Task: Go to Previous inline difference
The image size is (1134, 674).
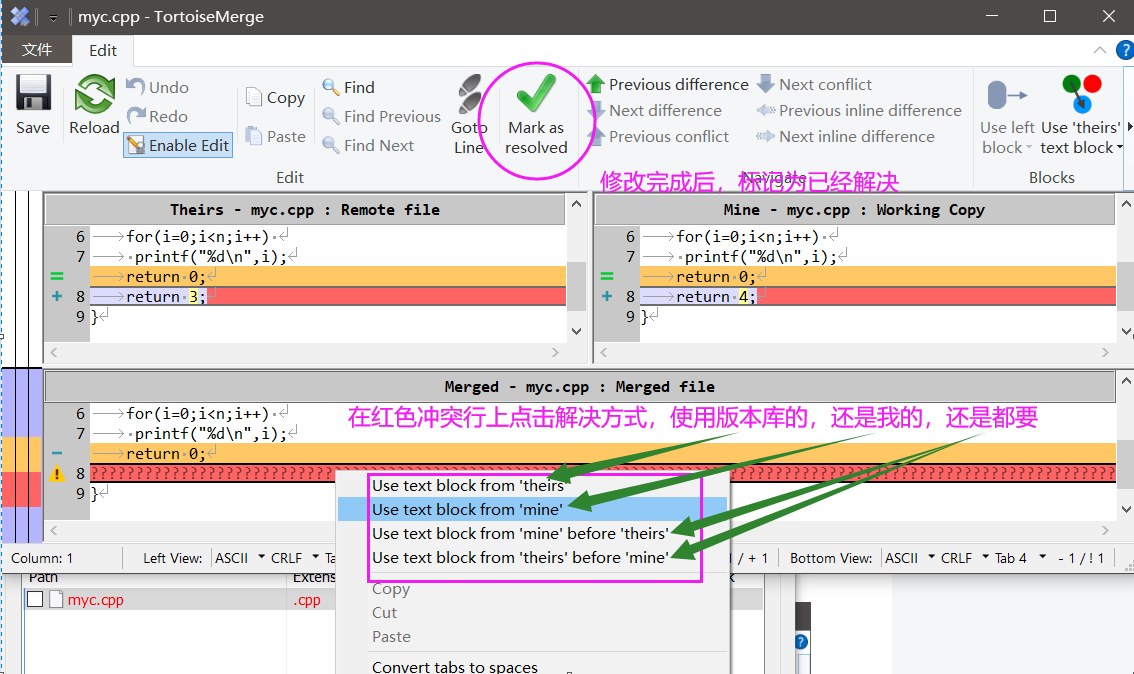Action: [859, 111]
